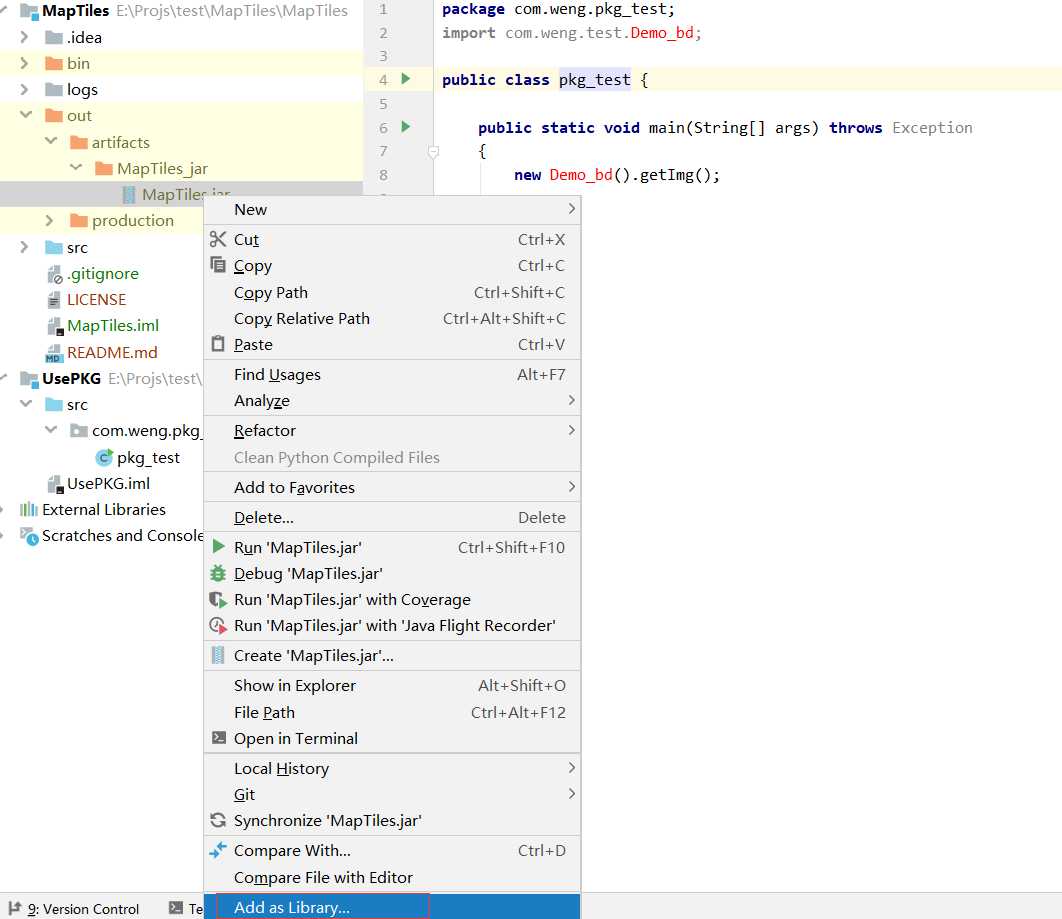Screen dimensions: 1062x919
Task: Open the New submenu
Action: point(392,209)
